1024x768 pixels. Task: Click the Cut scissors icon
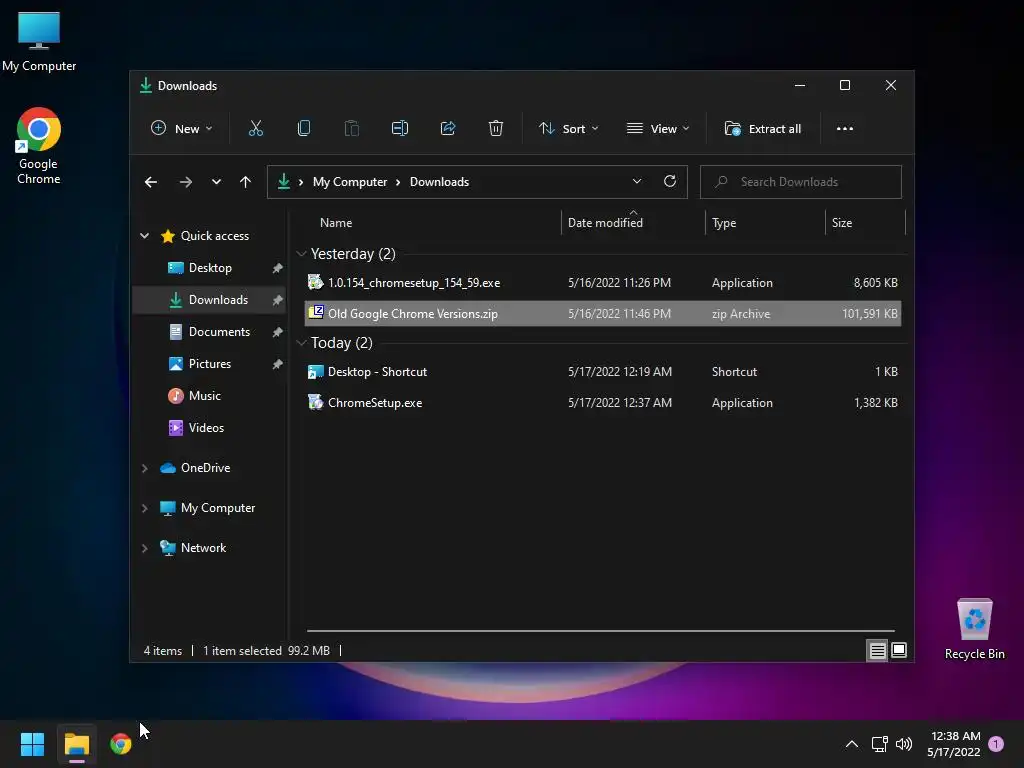[255, 129]
